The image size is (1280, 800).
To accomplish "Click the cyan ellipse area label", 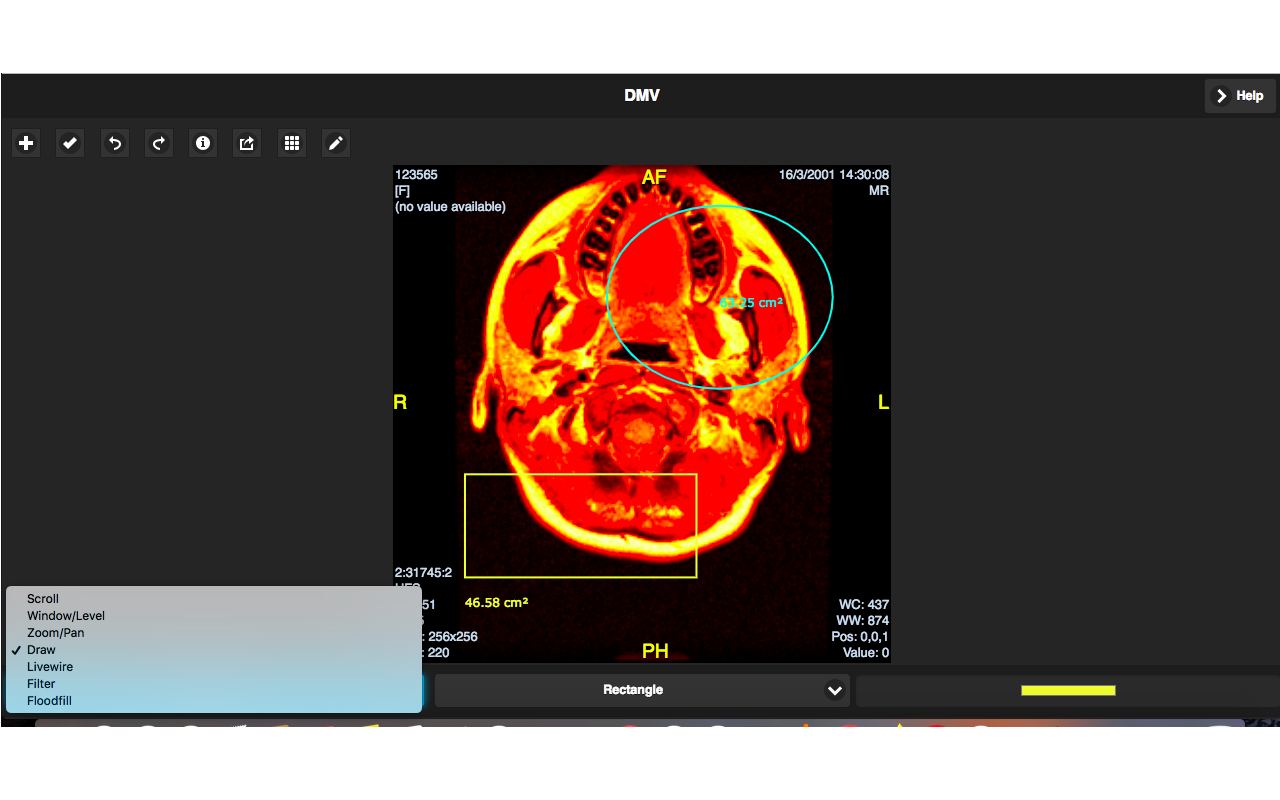I will click(x=751, y=302).
